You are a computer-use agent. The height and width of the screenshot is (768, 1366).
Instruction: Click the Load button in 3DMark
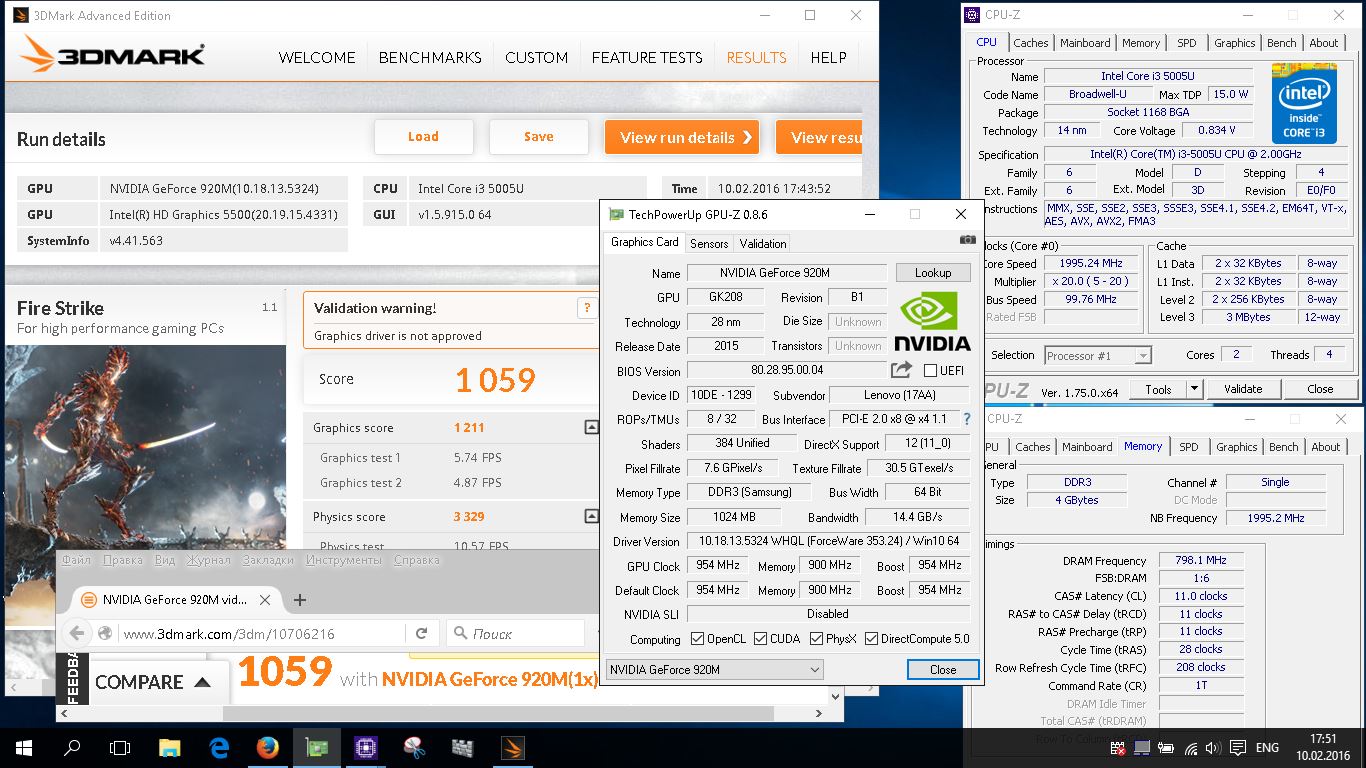tap(423, 137)
